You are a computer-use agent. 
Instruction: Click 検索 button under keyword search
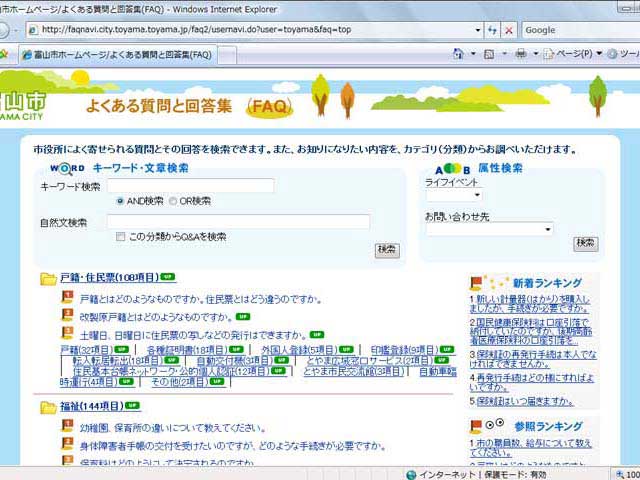pyautogui.click(x=387, y=249)
